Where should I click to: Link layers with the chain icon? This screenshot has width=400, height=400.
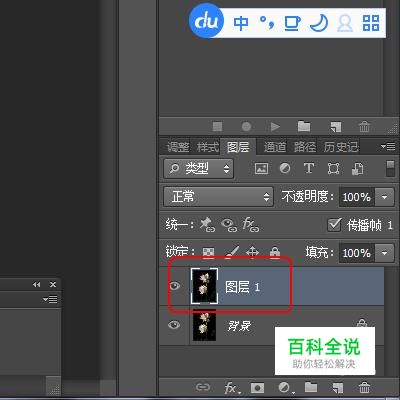[x=203, y=387]
